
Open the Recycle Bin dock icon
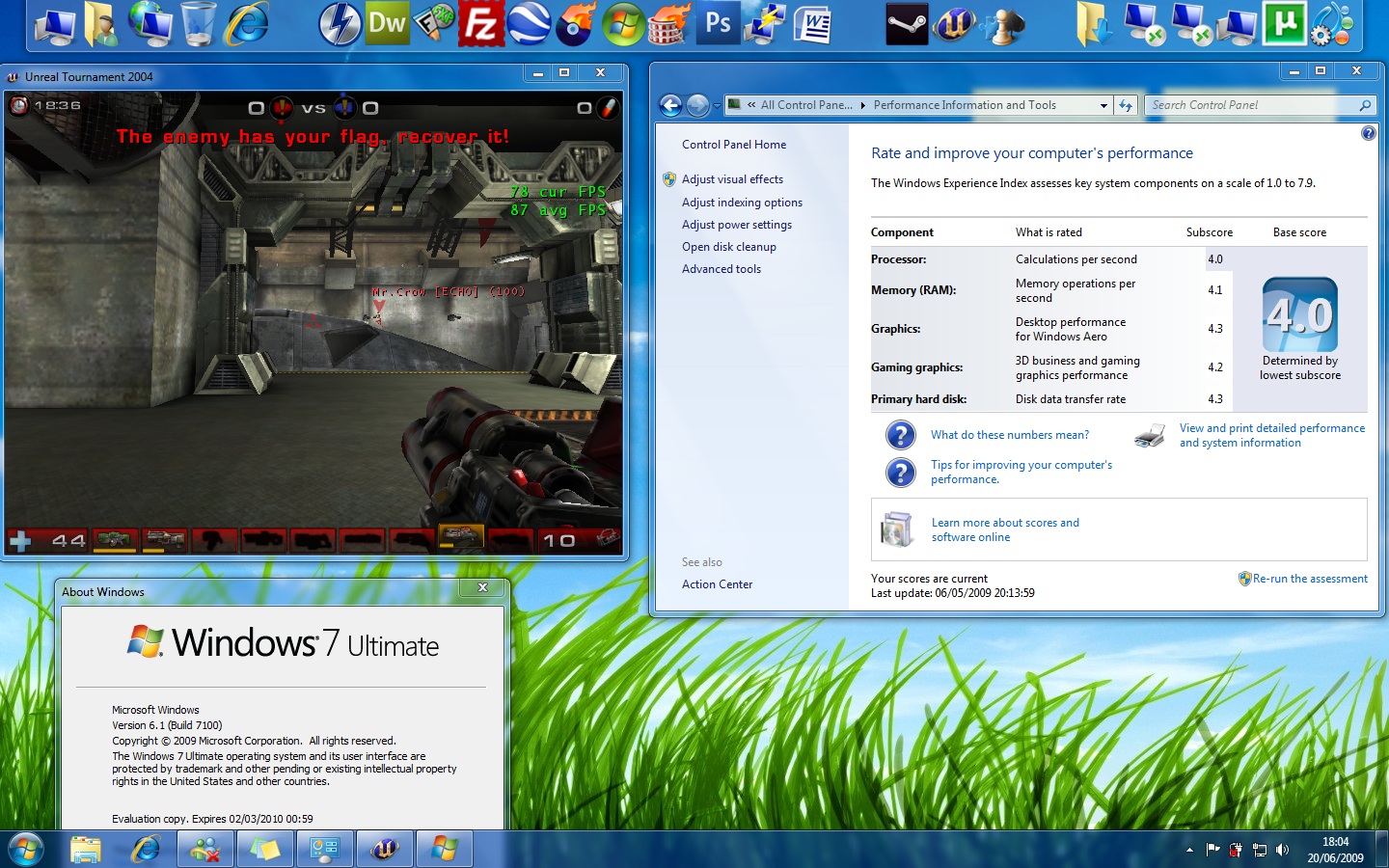198,24
